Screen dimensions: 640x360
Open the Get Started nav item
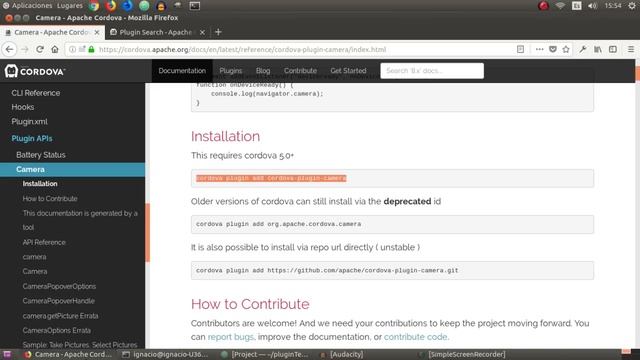click(348, 71)
